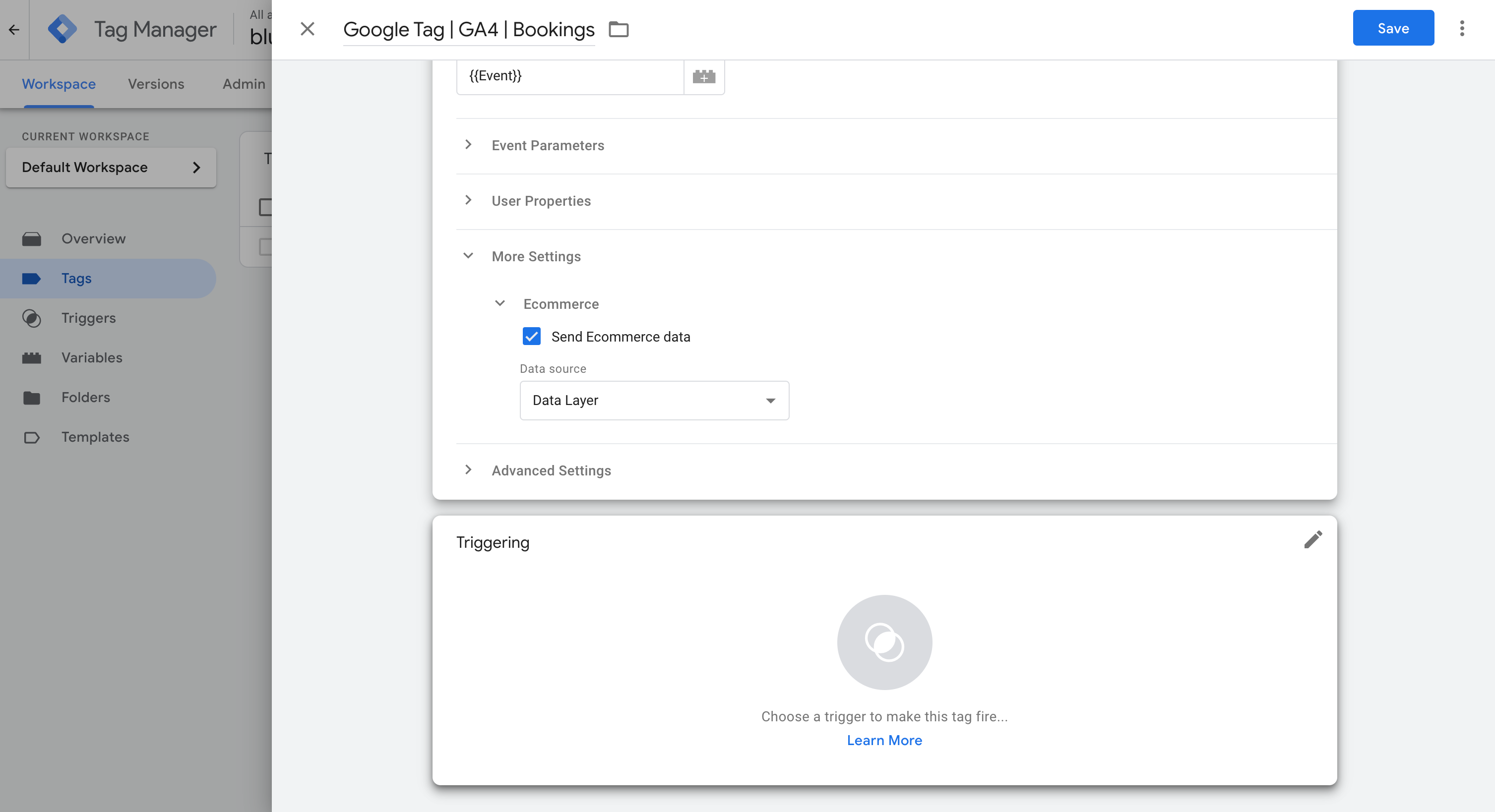Click the Triggers circle icon in sidebar

[x=31, y=318]
